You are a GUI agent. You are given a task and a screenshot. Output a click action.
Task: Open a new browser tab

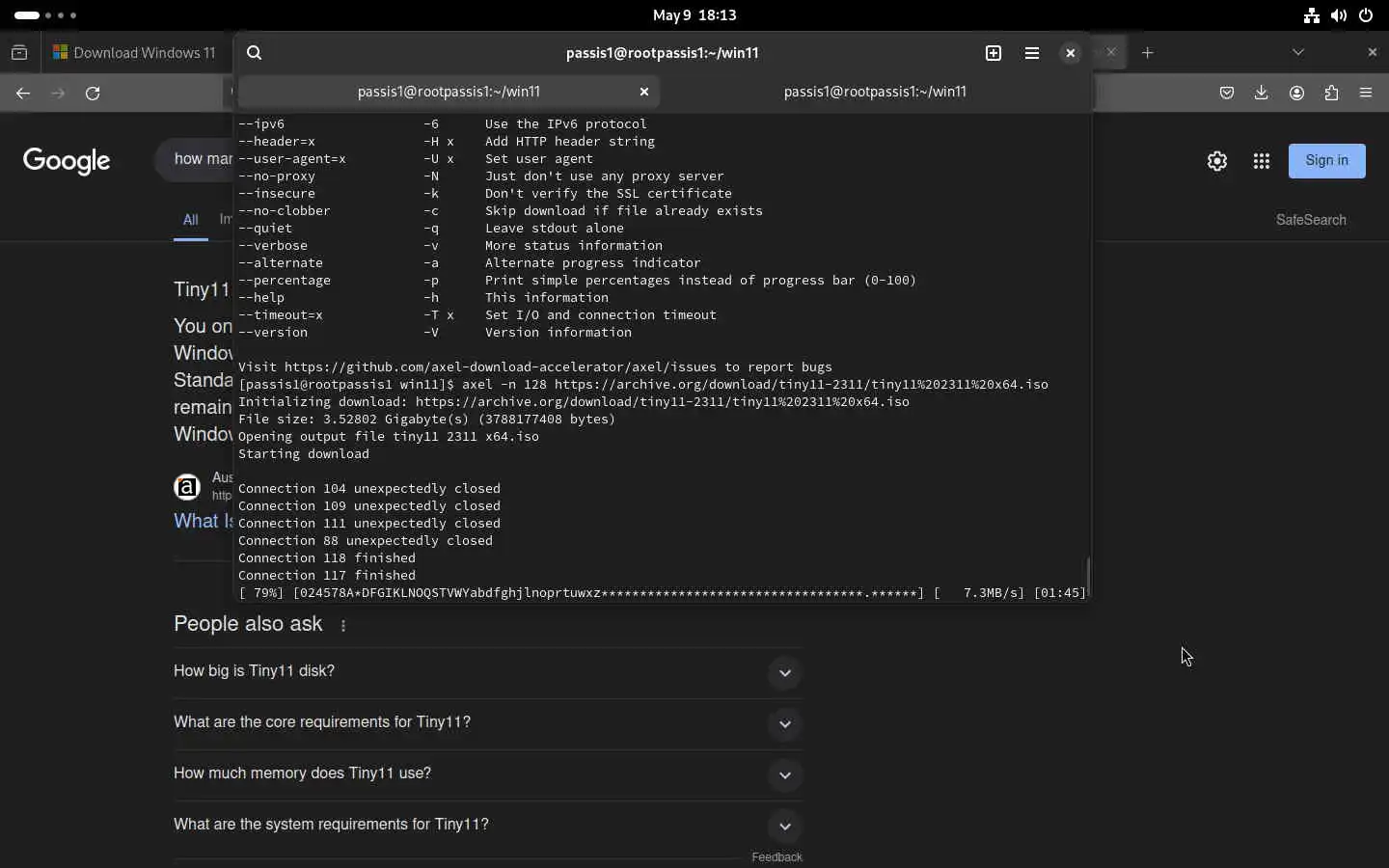pos(1148,53)
